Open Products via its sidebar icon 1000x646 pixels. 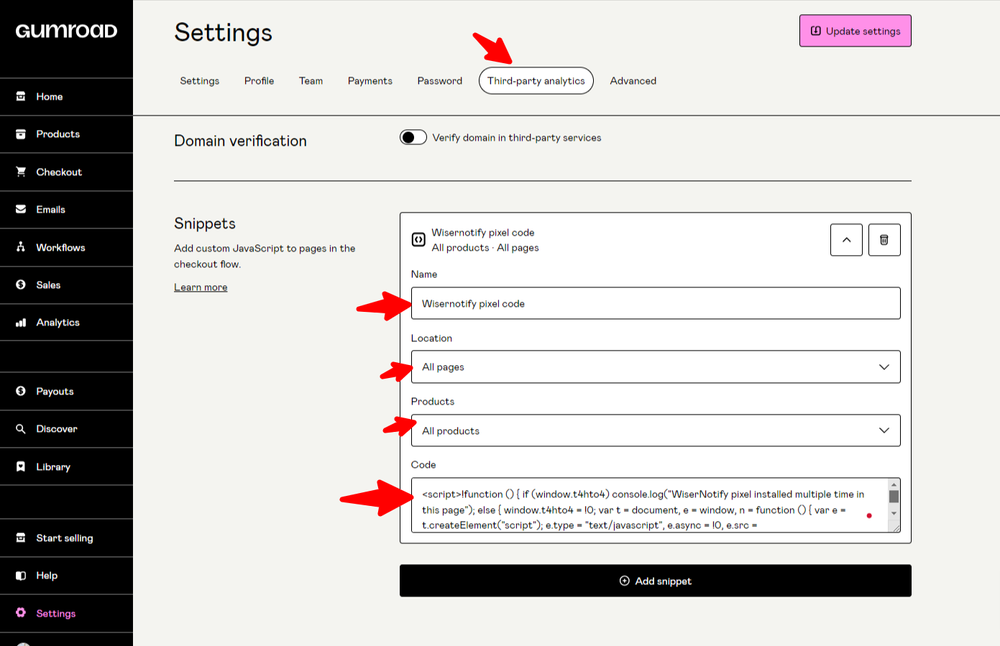coord(20,134)
